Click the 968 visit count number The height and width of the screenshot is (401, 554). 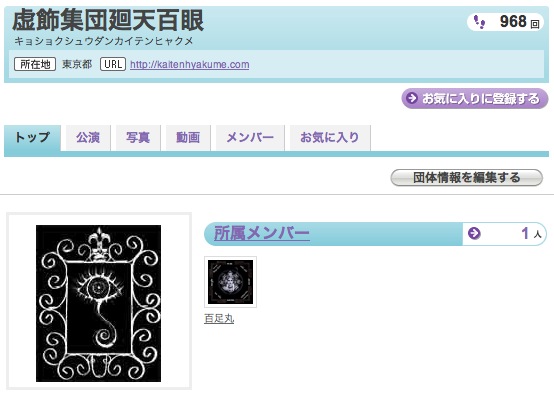point(513,22)
